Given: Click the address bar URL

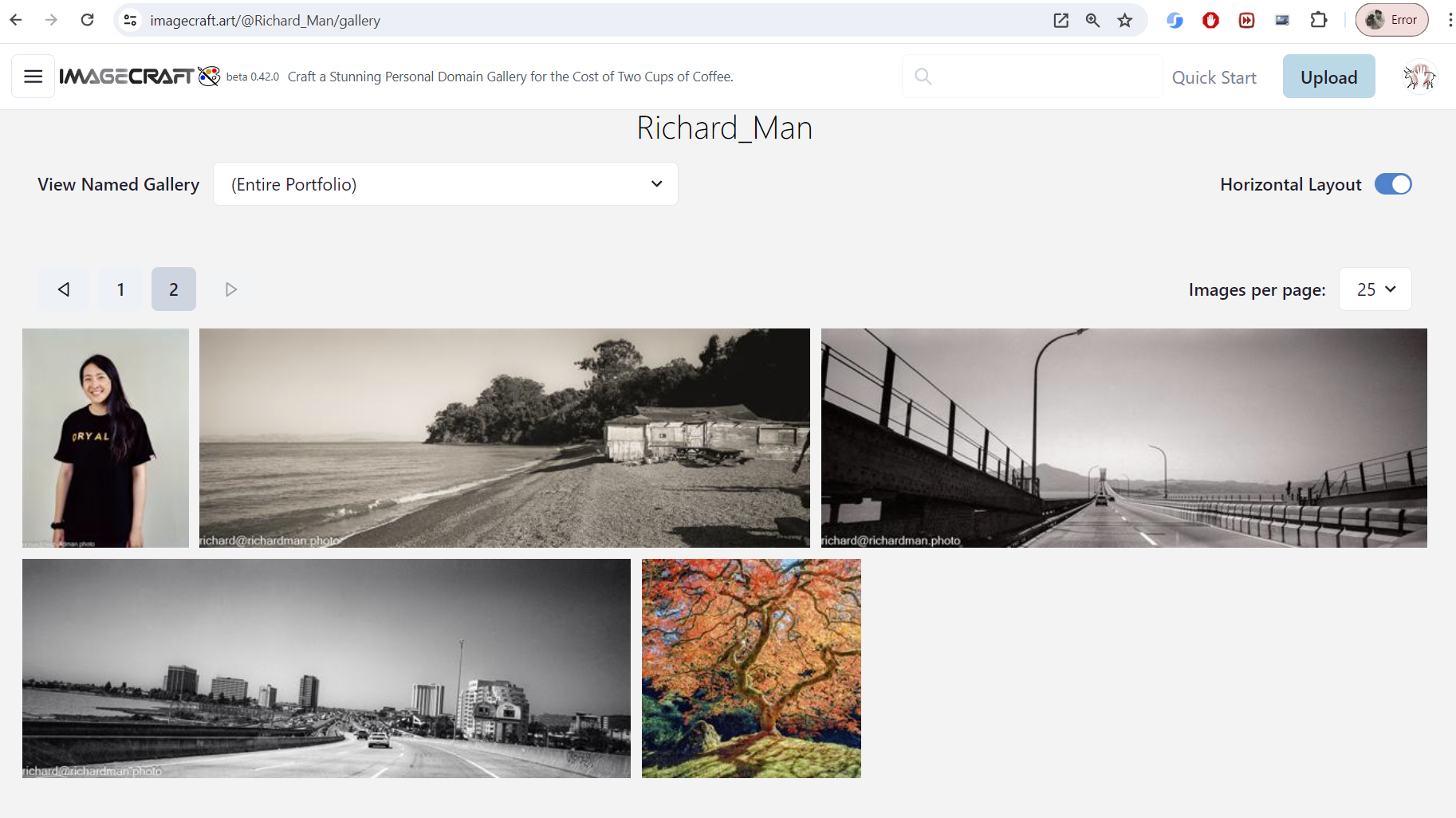Looking at the screenshot, I should tap(266, 21).
